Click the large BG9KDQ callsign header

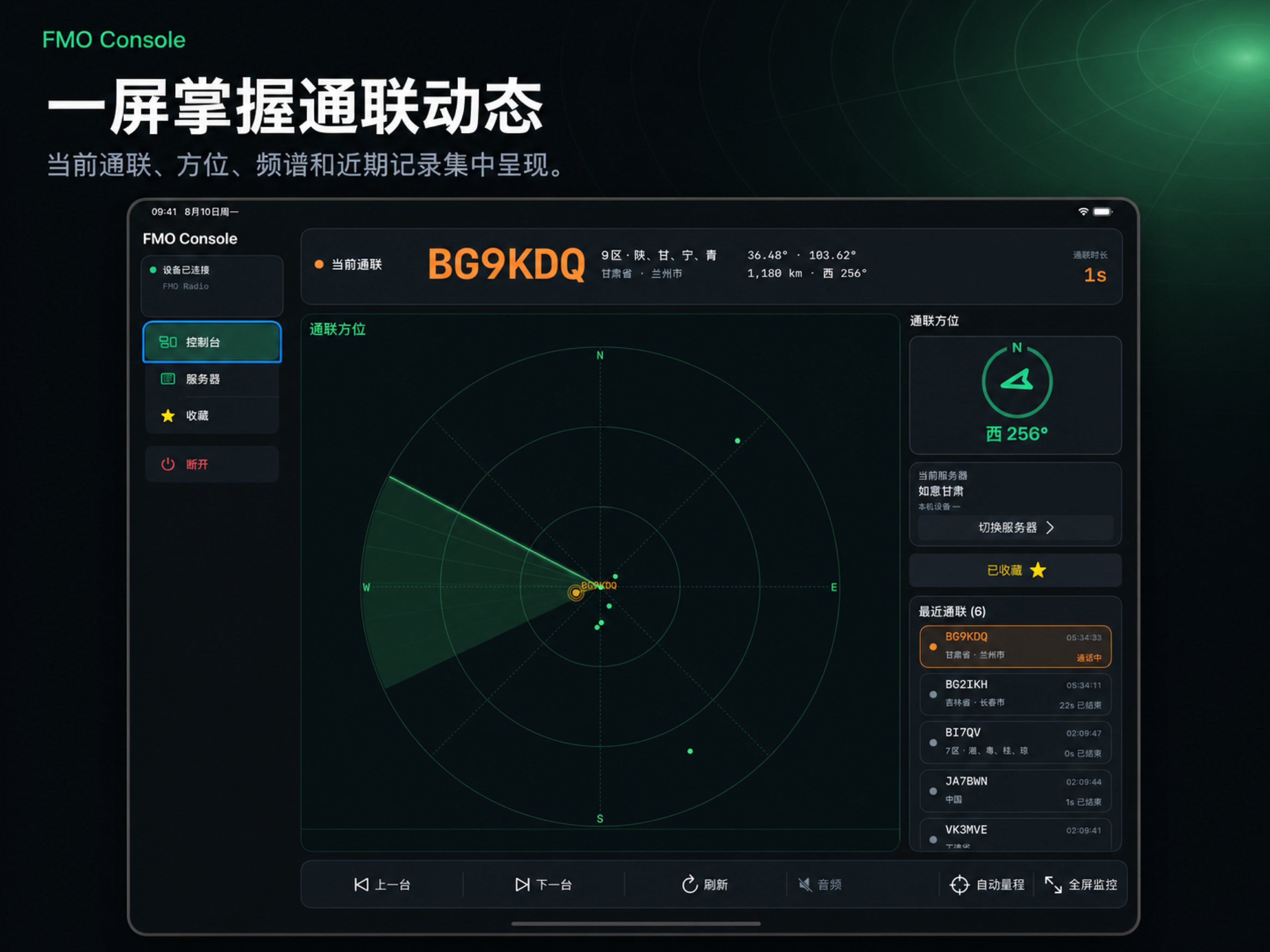(x=506, y=265)
